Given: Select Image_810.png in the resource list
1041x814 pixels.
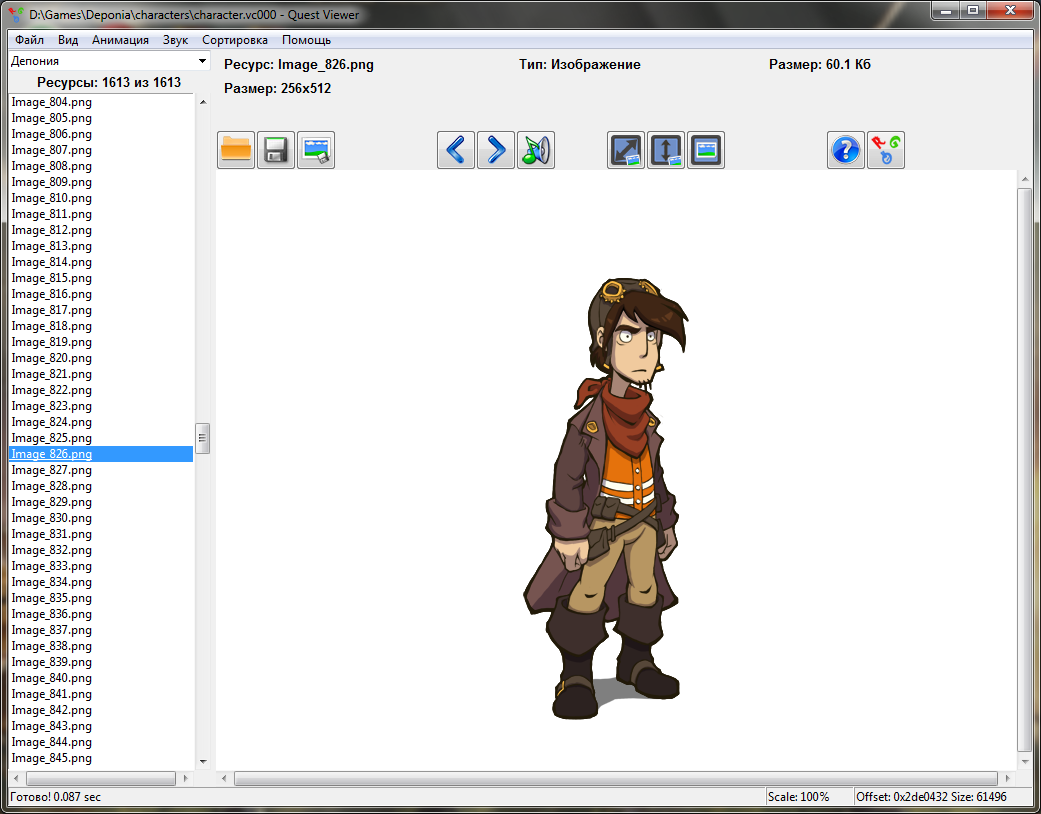Looking at the screenshot, I should point(52,198).
